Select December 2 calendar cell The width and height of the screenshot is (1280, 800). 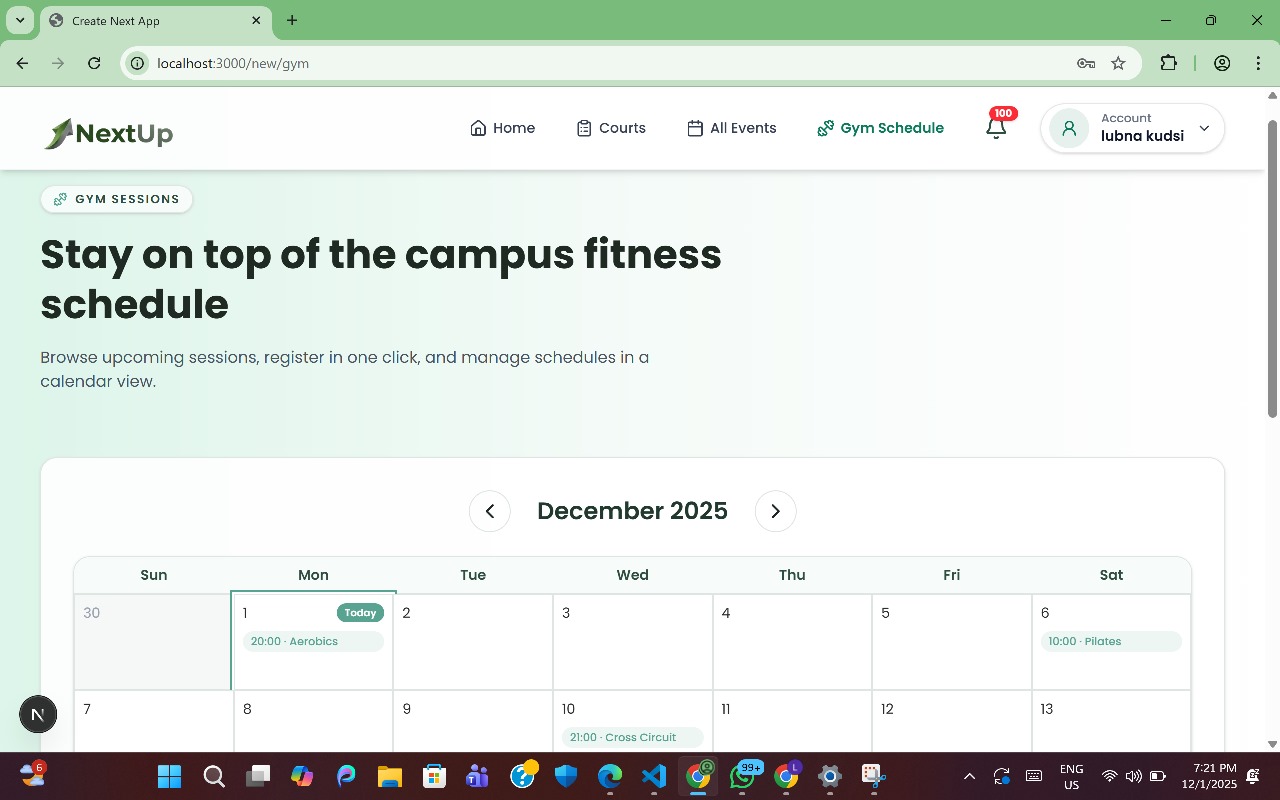click(x=473, y=642)
